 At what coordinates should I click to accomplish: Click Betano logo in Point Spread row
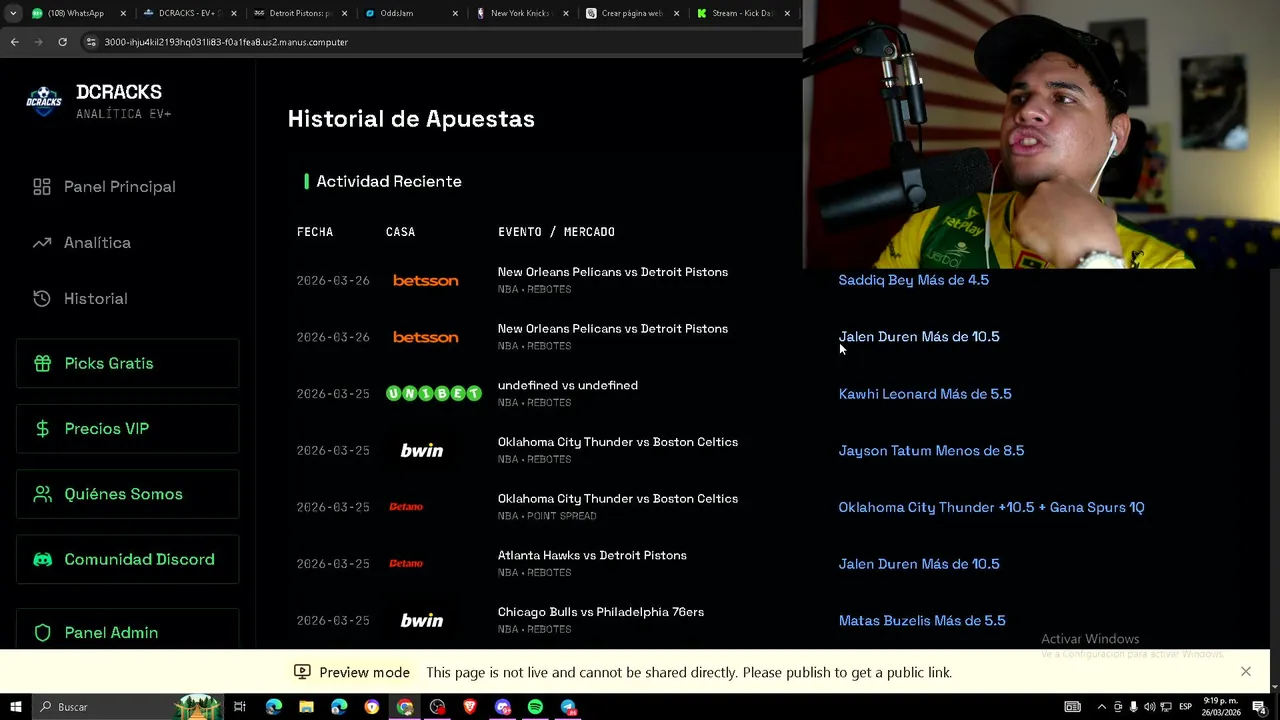point(406,507)
